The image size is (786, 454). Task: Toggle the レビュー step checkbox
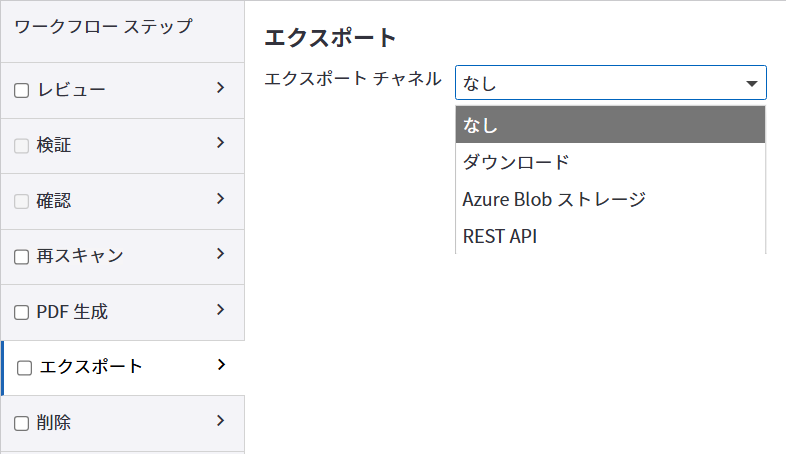(x=22, y=91)
